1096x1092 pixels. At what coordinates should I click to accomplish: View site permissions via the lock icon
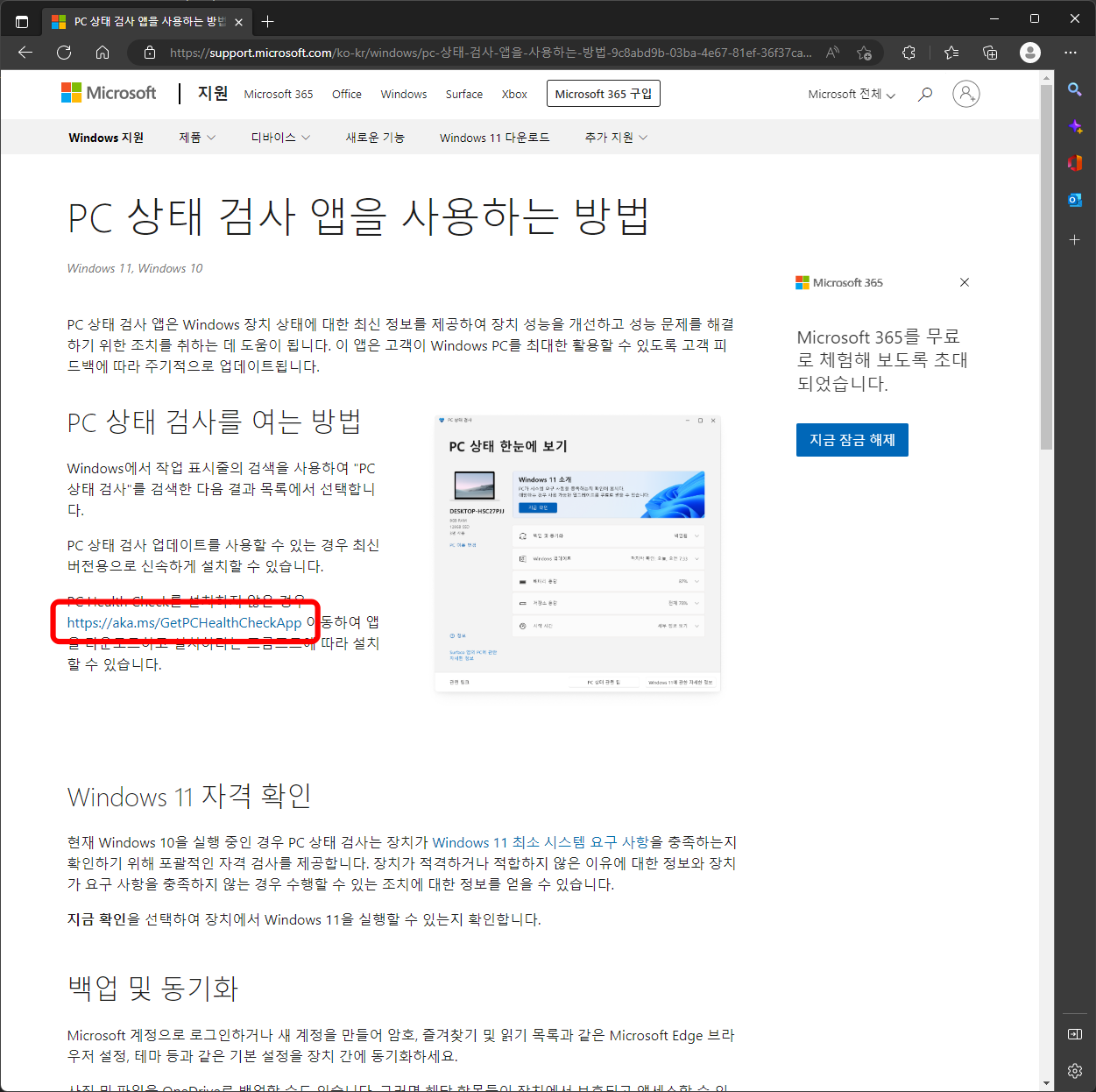tap(149, 53)
